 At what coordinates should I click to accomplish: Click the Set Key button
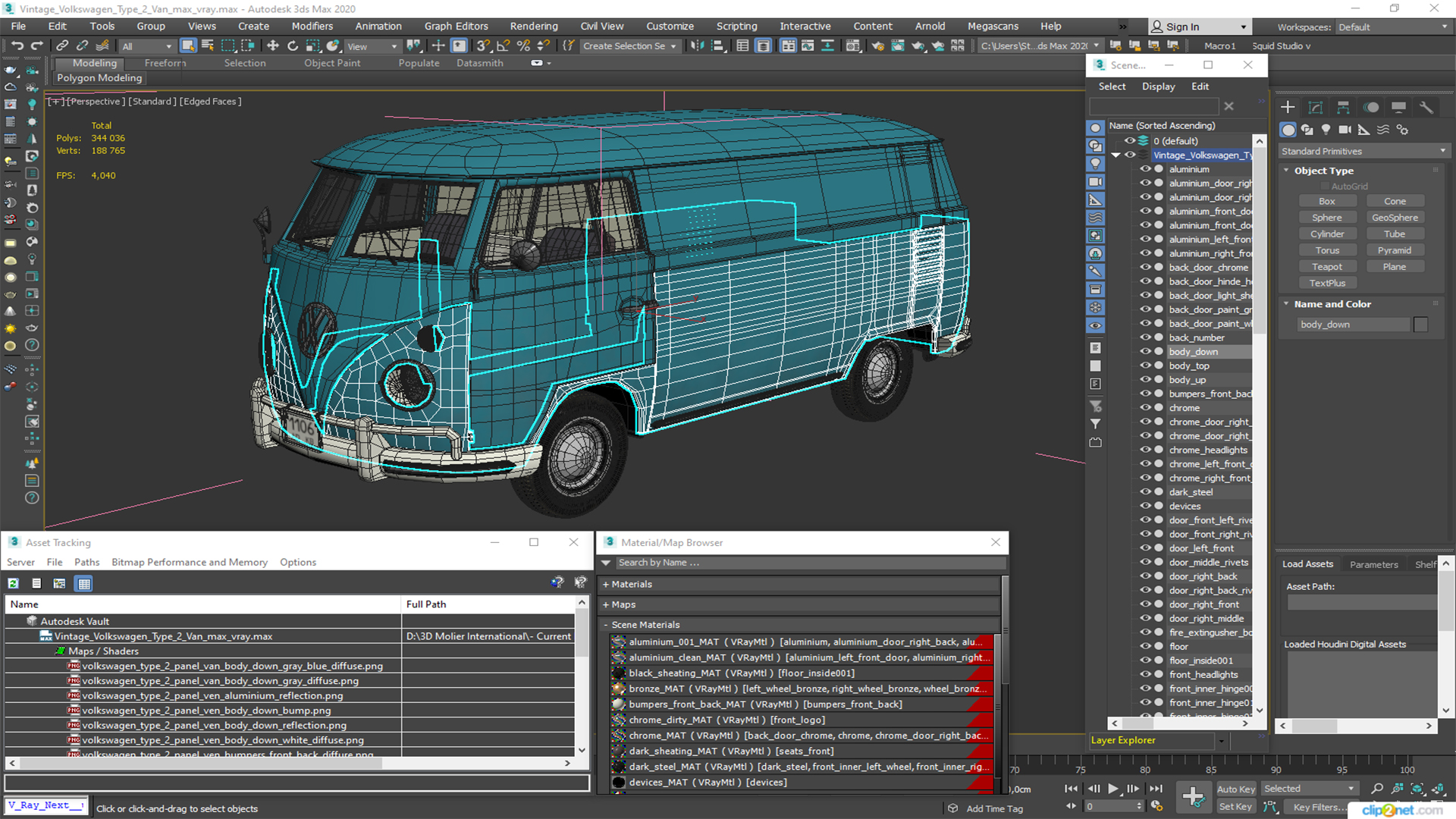point(1236,807)
